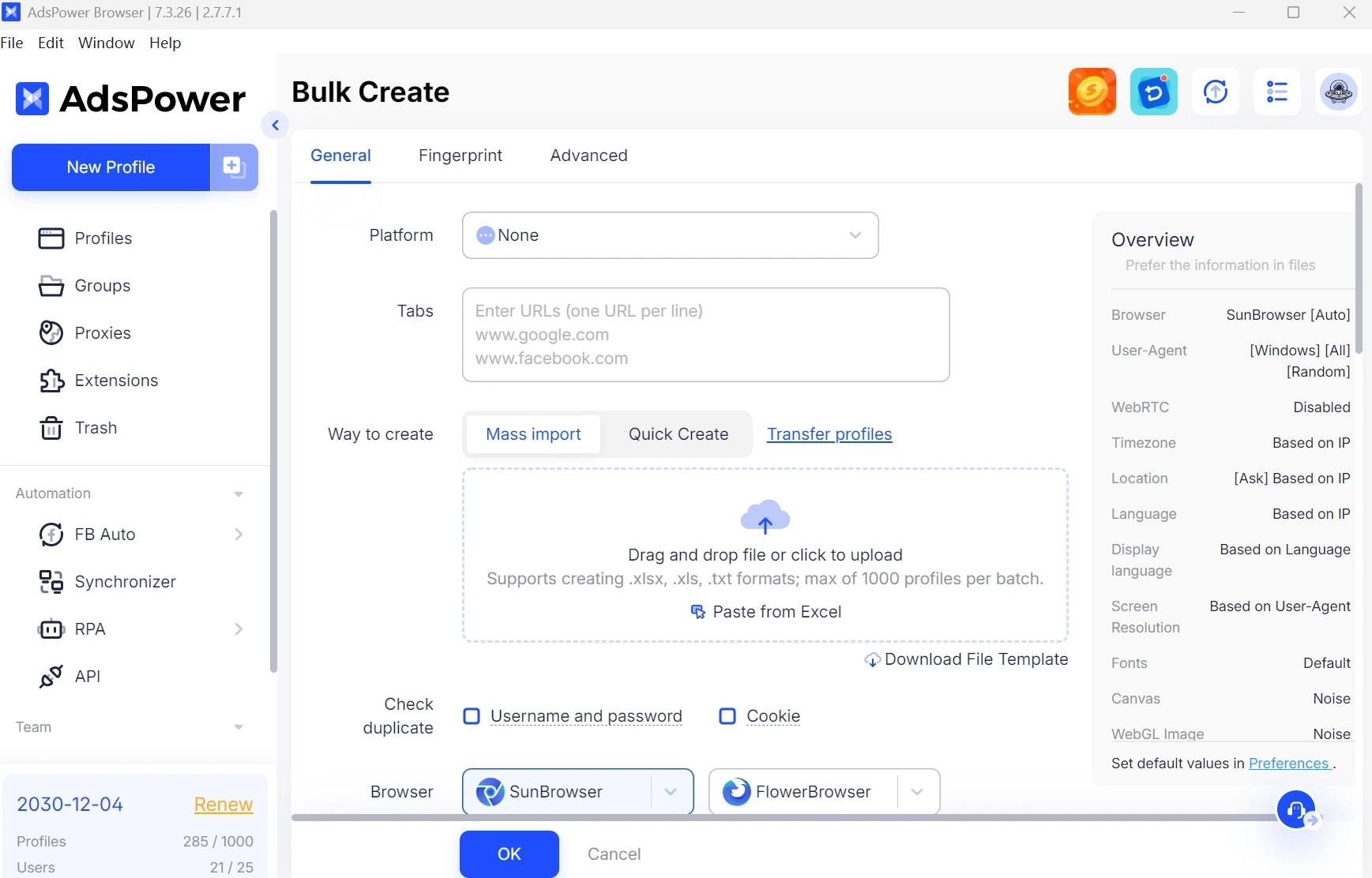Click the drag and drop upload area text
Image resolution: width=1372 pixels, height=878 pixels.
[765, 555]
